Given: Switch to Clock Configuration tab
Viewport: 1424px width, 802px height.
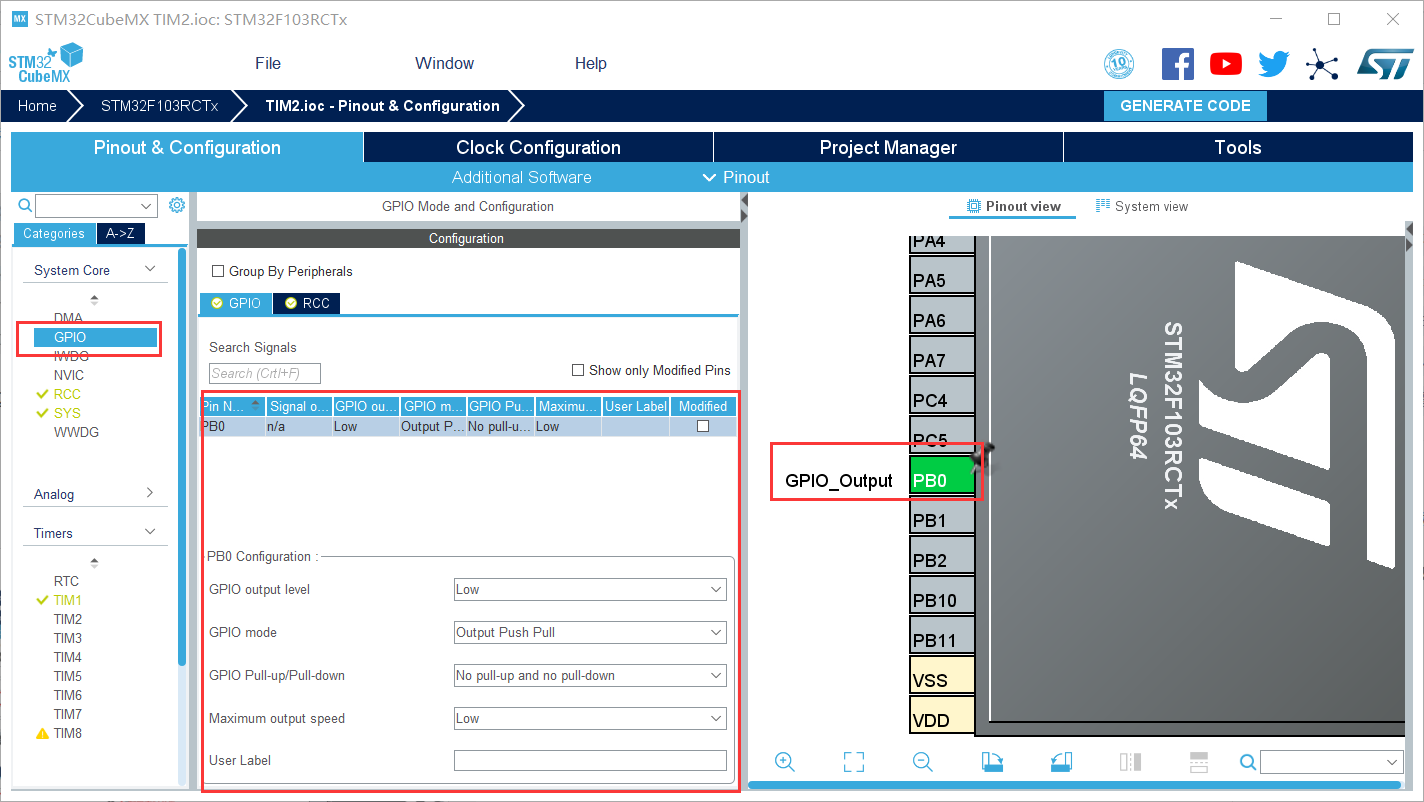Looking at the screenshot, I should tap(538, 147).
